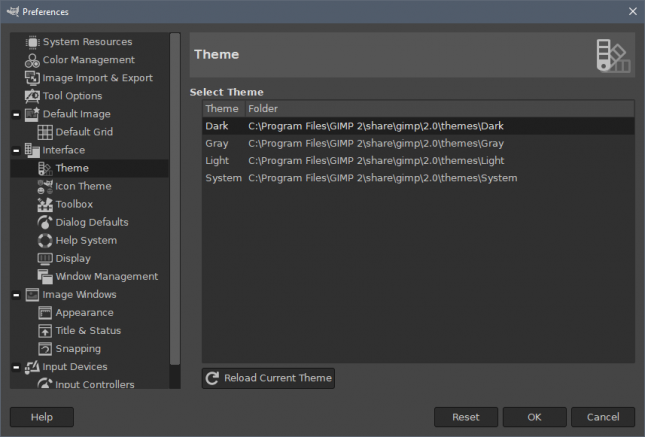Image resolution: width=645 pixels, height=437 pixels.
Task: Click the Image Import & Export icon
Action: (x=32, y=78)
